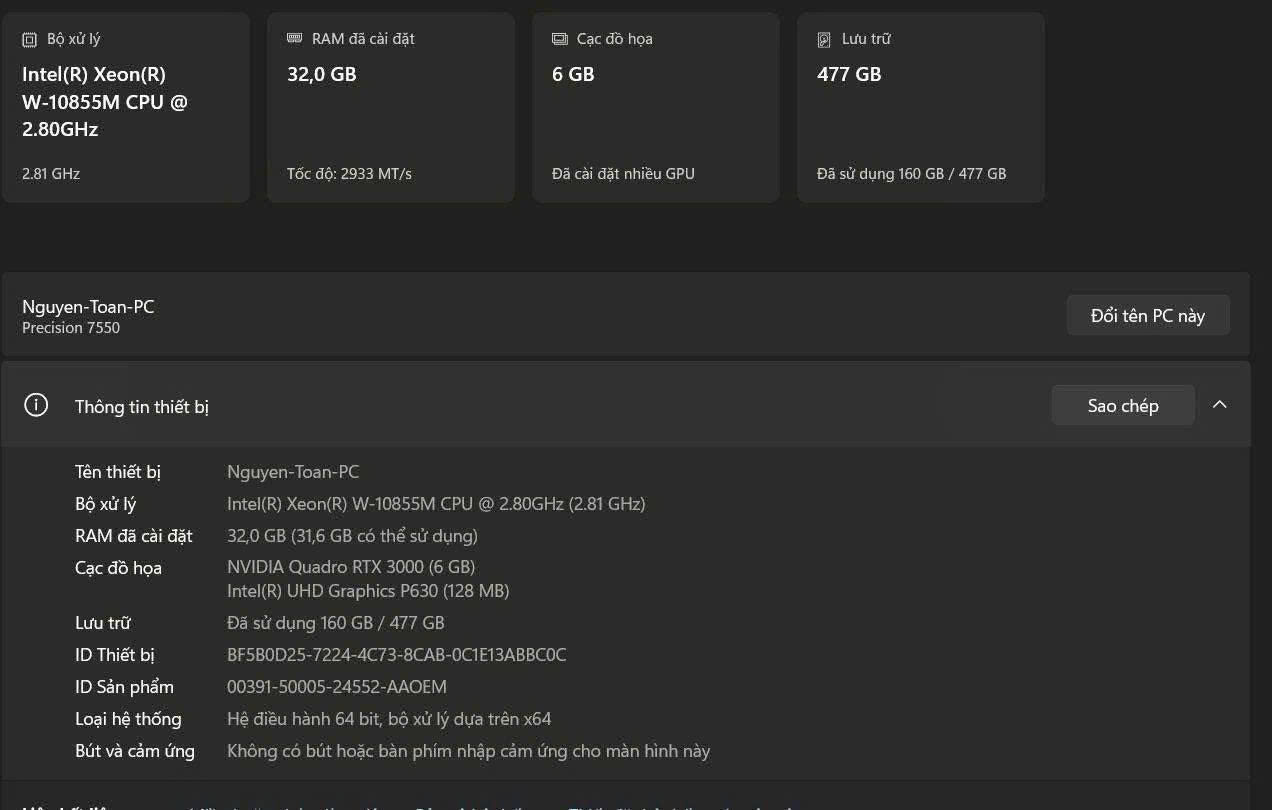
Task: Open the RAM đã cài đặt 32,0 GB card
Action: coord(391,107)
